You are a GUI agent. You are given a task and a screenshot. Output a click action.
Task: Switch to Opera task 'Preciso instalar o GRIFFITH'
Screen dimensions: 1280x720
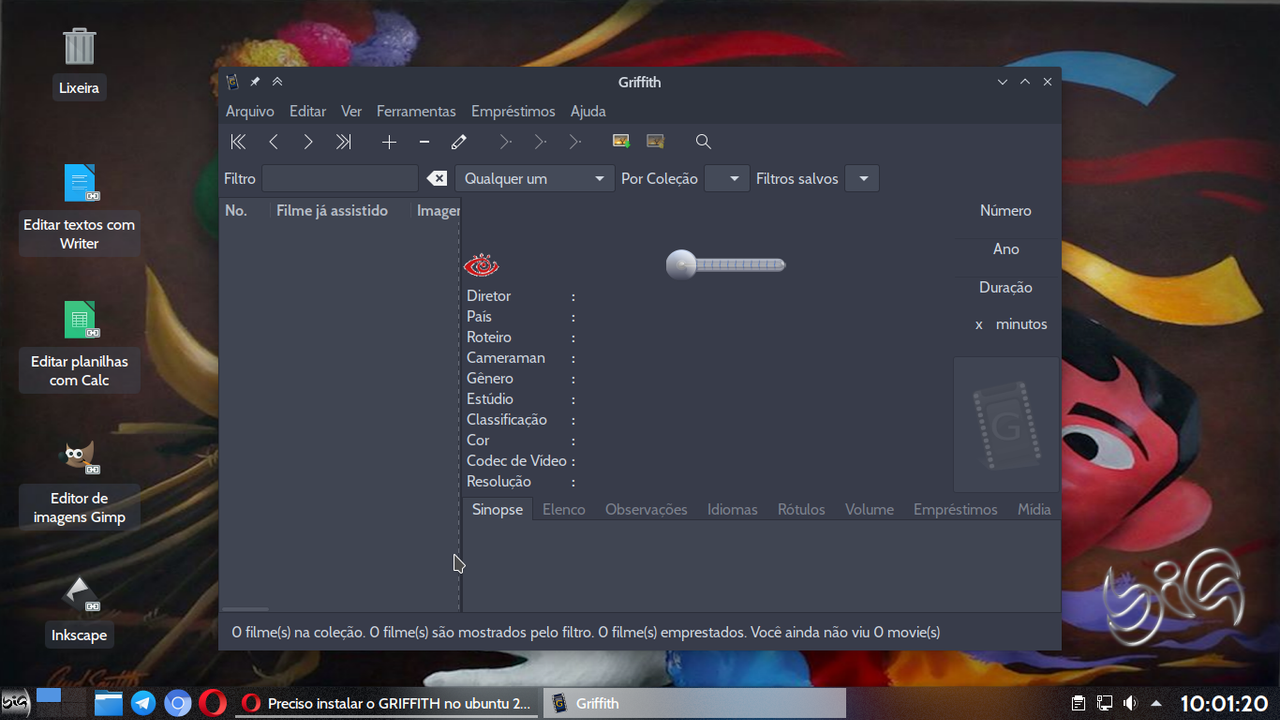(x=388, y=703)
